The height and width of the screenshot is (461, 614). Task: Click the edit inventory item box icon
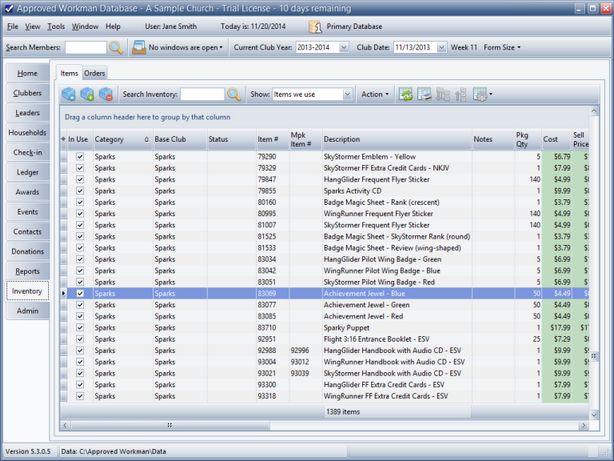point(69,94)
